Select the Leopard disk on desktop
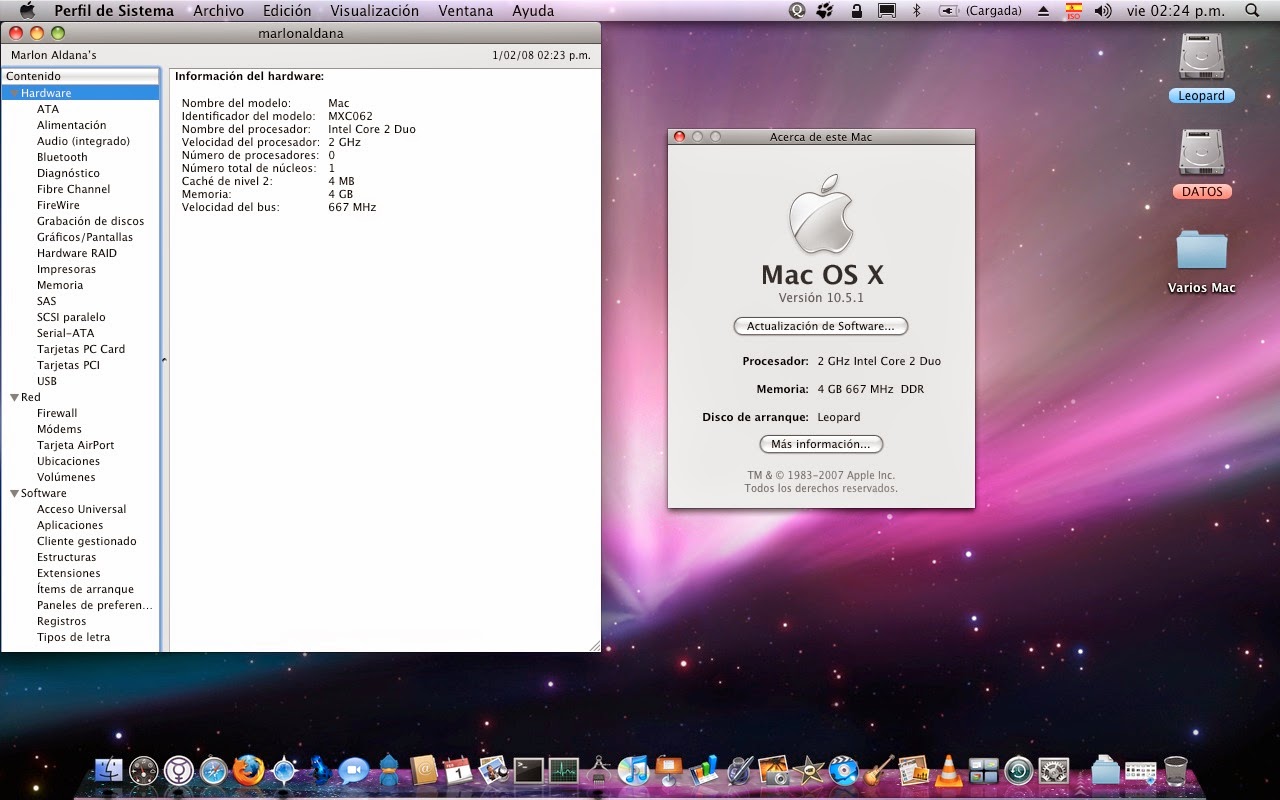1280x800 pixels. 1201,68
